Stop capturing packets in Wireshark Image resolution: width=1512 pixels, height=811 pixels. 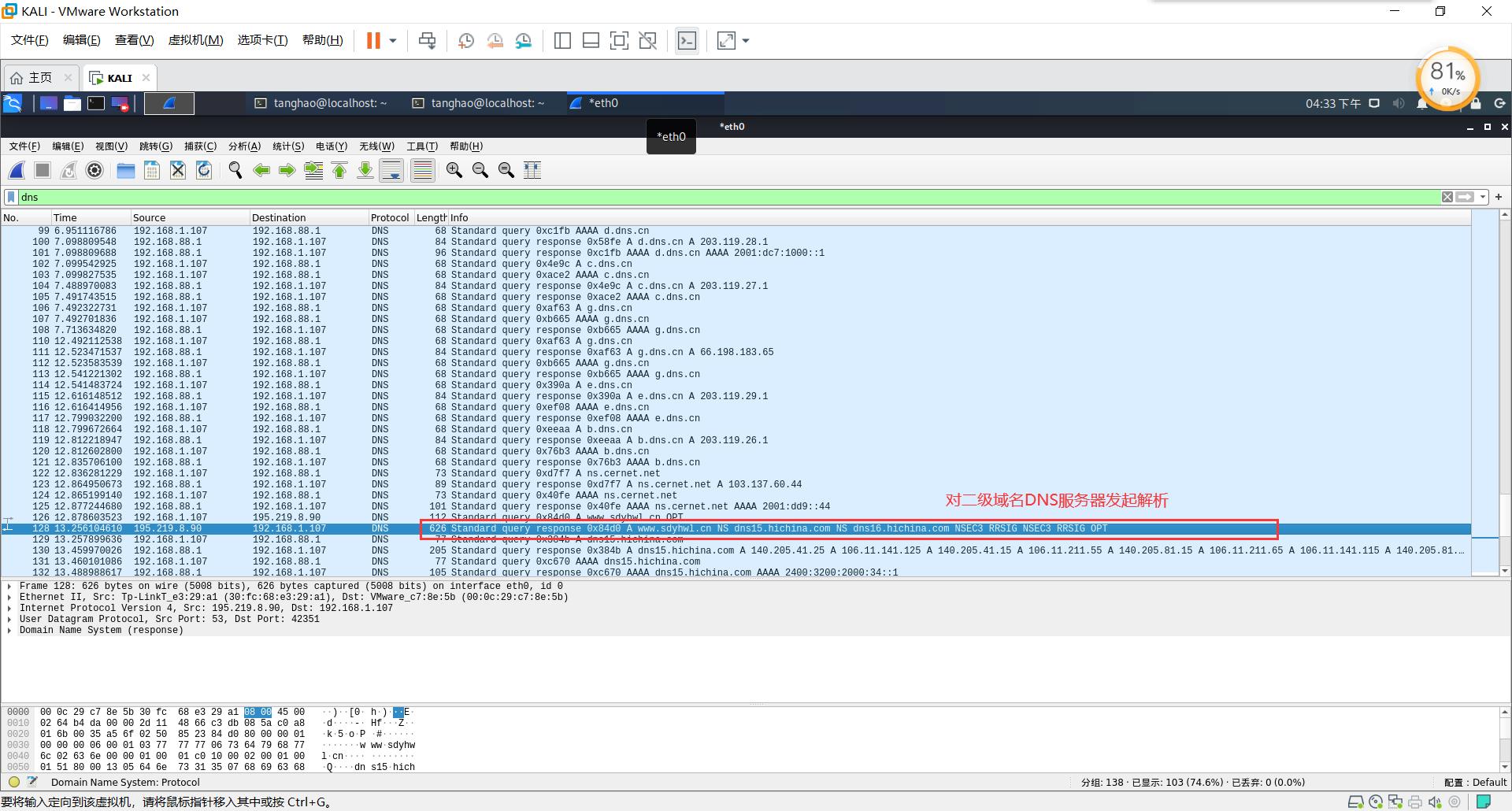pos(43,170)
